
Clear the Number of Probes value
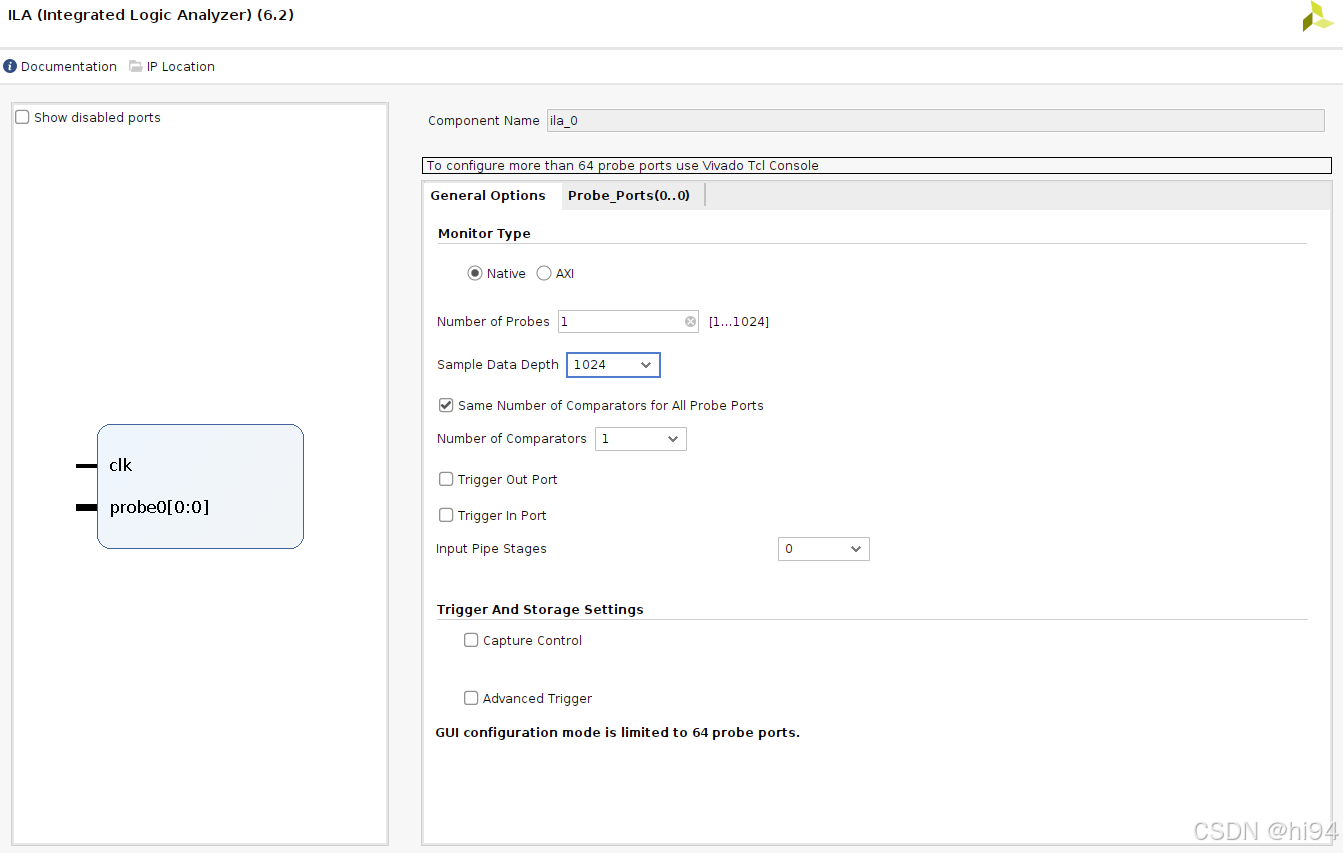690,322
